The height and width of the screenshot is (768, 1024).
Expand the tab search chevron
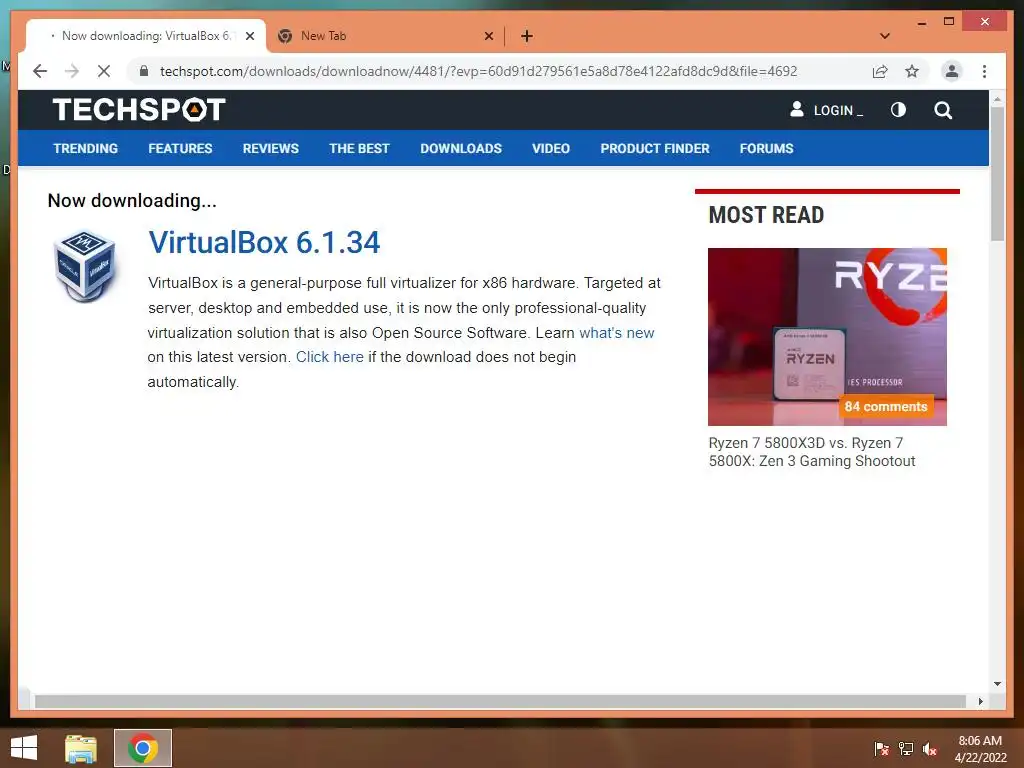coord(885,36)
